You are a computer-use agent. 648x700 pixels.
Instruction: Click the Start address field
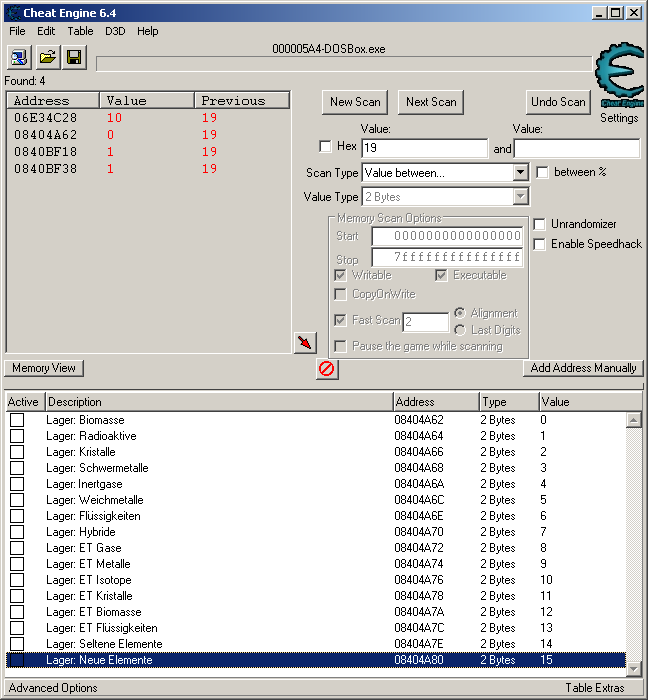(447, 236)
